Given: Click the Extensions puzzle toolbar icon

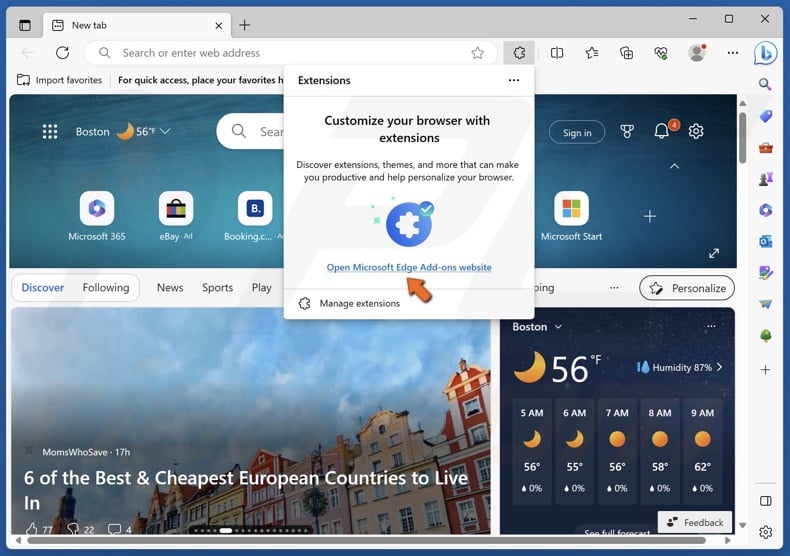Looking at the screenshot, I should click(x=519, y=52).
